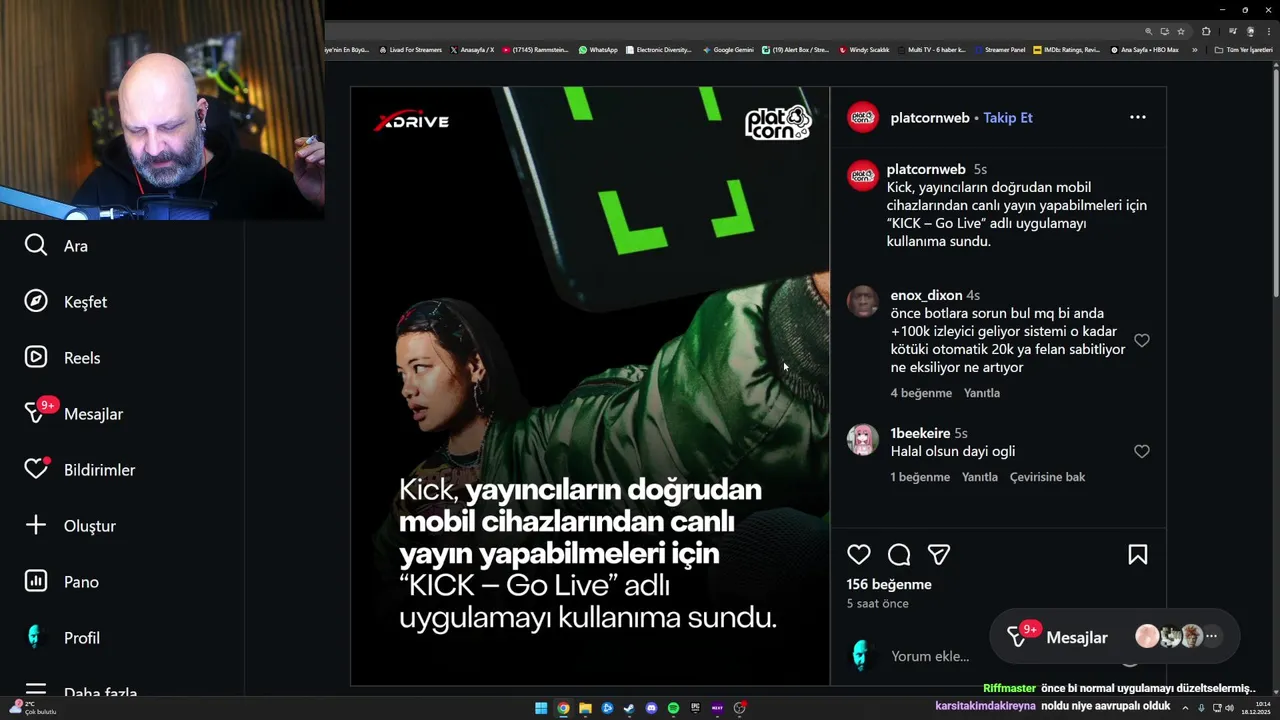This screenshot has width=1280, height=720.
Task: Reply to enox_dixon's comment via Yanıtla
Action: click(982, 393)
